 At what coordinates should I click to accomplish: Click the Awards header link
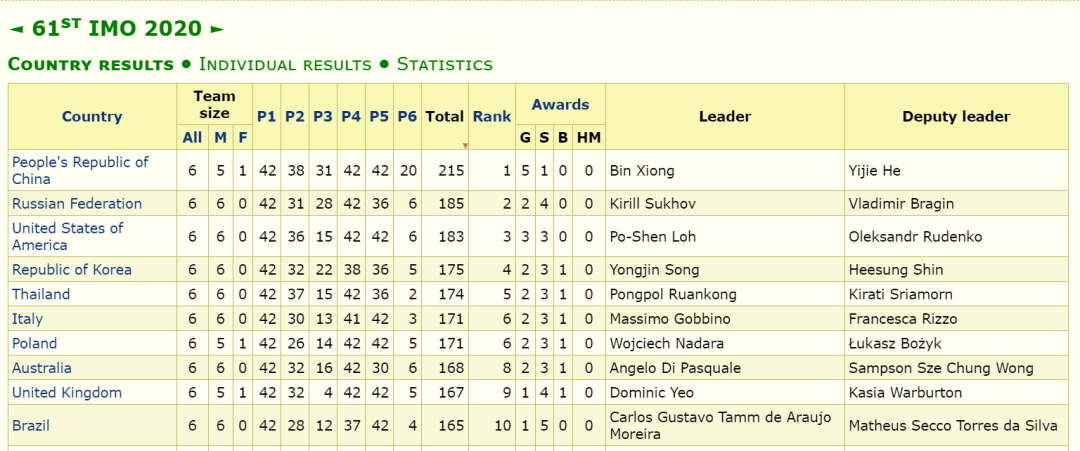point(560,104)
